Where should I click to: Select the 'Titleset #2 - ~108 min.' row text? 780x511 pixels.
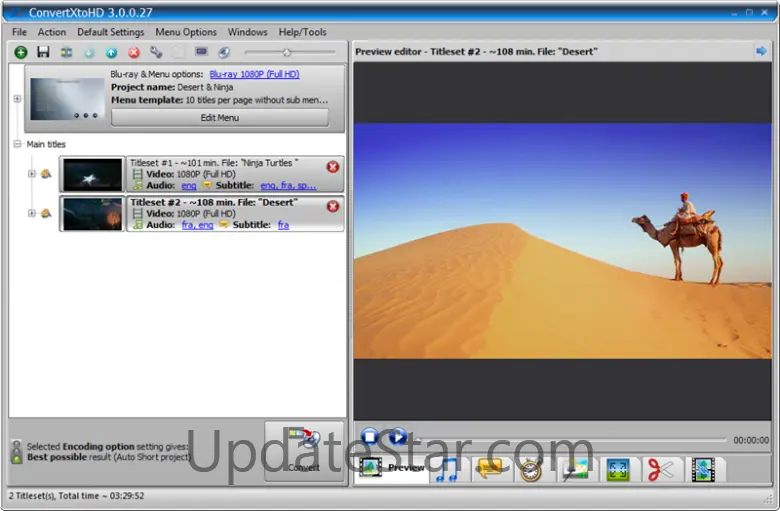tap(214, 202)
